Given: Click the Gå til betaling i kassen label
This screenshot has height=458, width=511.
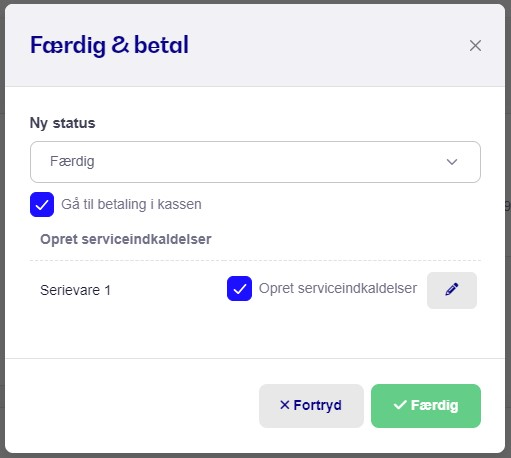Looking at the screenshot, I should 131,204.
